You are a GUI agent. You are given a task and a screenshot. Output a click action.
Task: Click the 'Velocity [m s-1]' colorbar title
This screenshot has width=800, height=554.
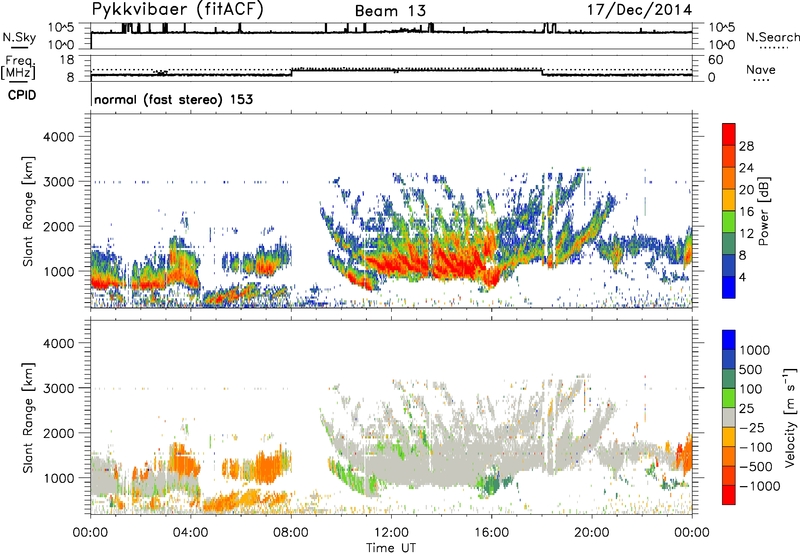[790, 417]
